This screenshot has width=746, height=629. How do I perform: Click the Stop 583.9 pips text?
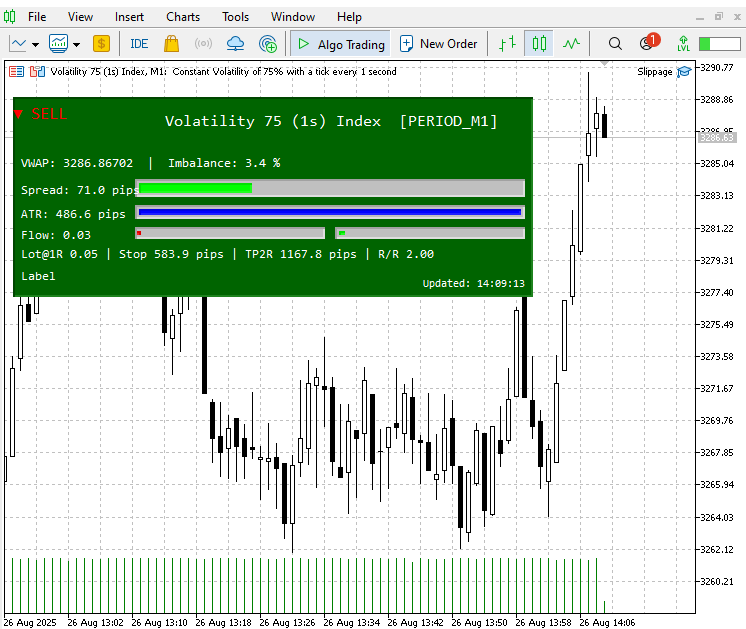point(171,254)
